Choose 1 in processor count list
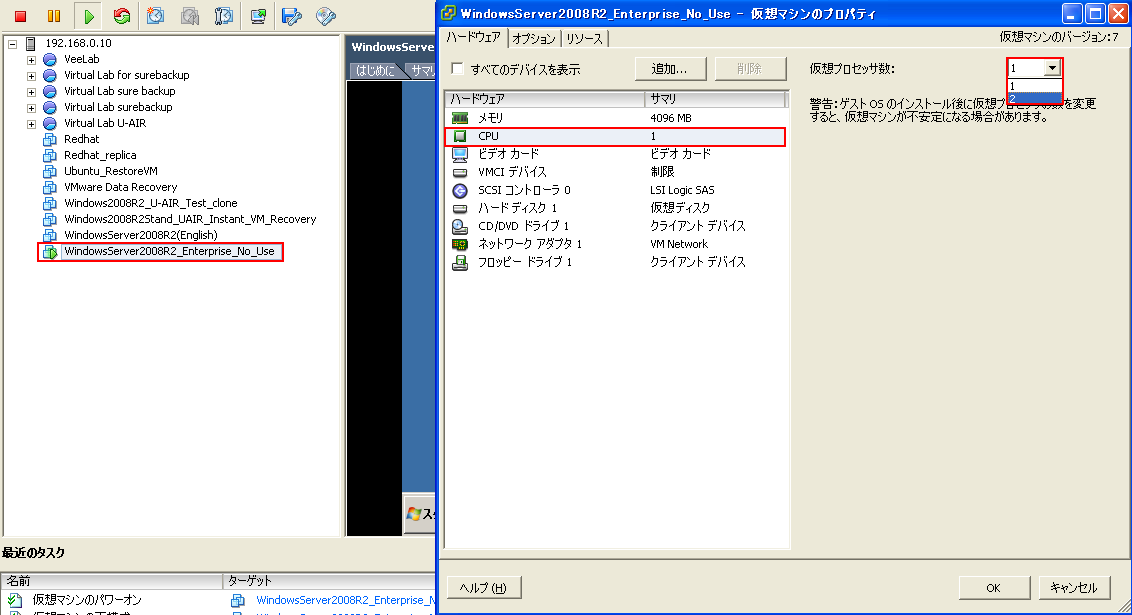 1035,86
